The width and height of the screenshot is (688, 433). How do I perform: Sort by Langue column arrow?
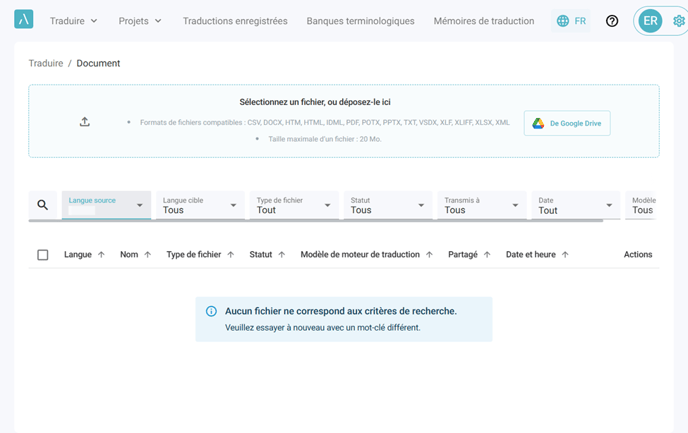point(101,255)
